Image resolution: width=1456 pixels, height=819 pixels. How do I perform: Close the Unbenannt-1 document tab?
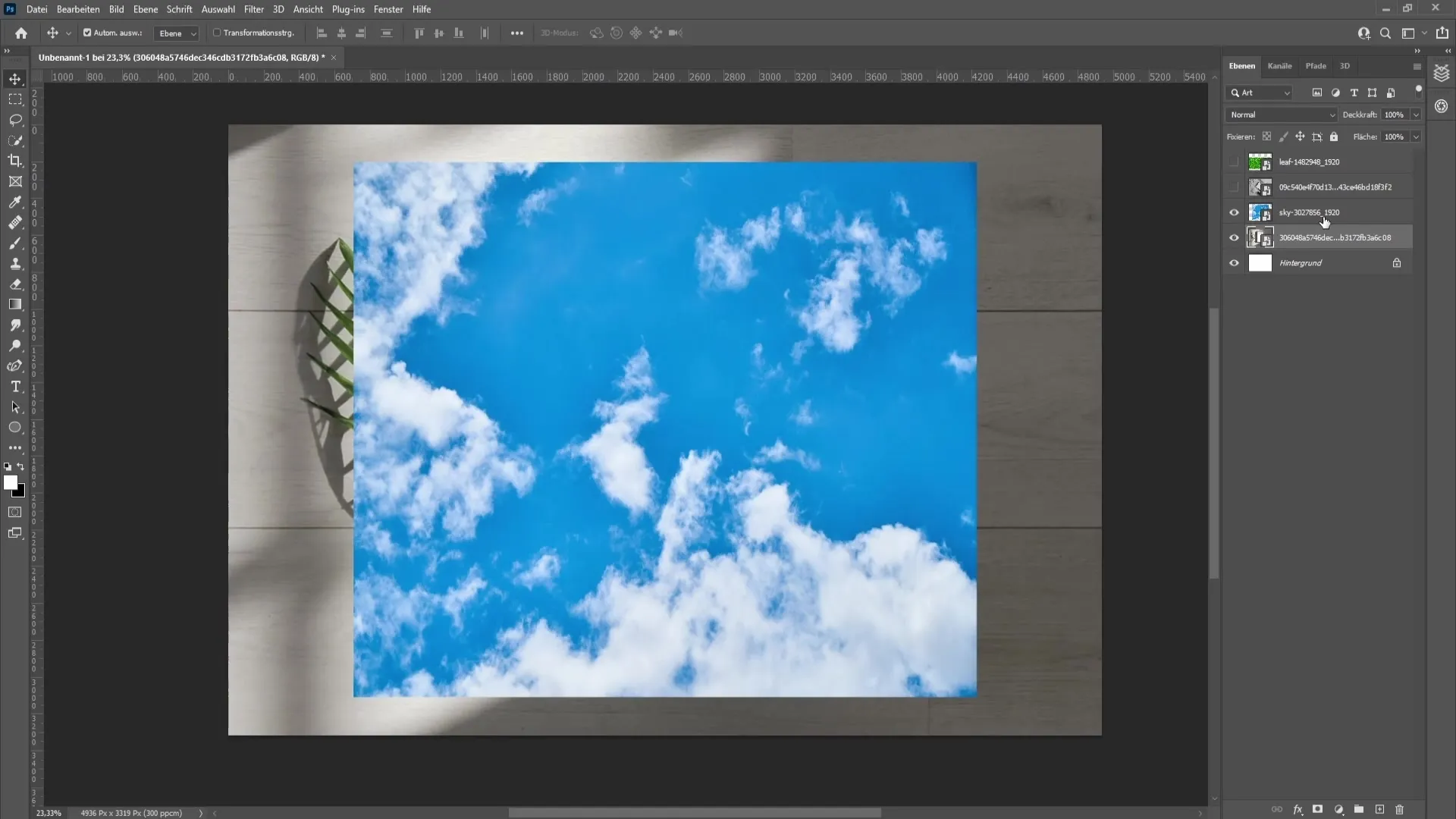[333, 58]
